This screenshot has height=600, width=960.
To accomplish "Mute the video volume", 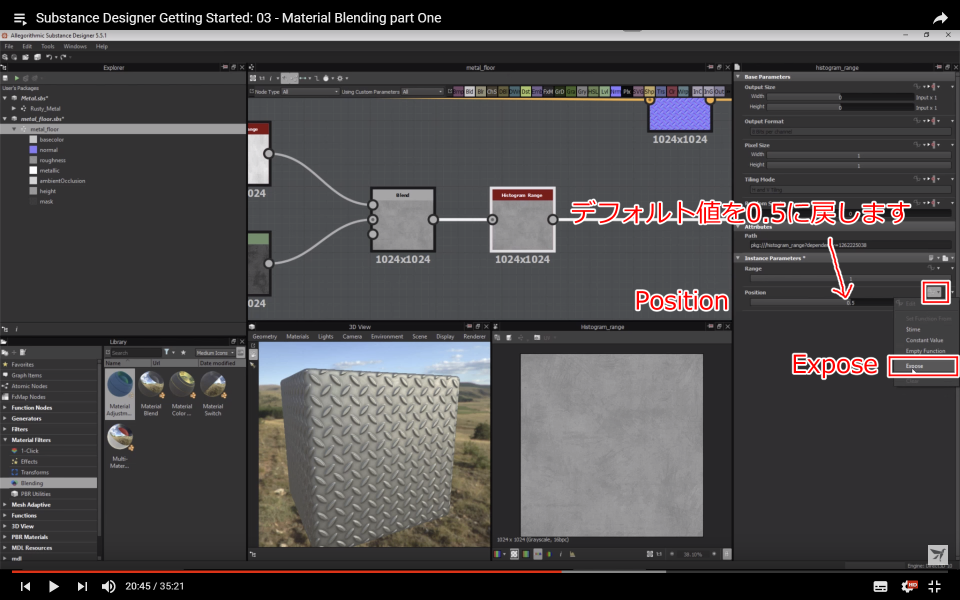I will (x=108, y=587).
